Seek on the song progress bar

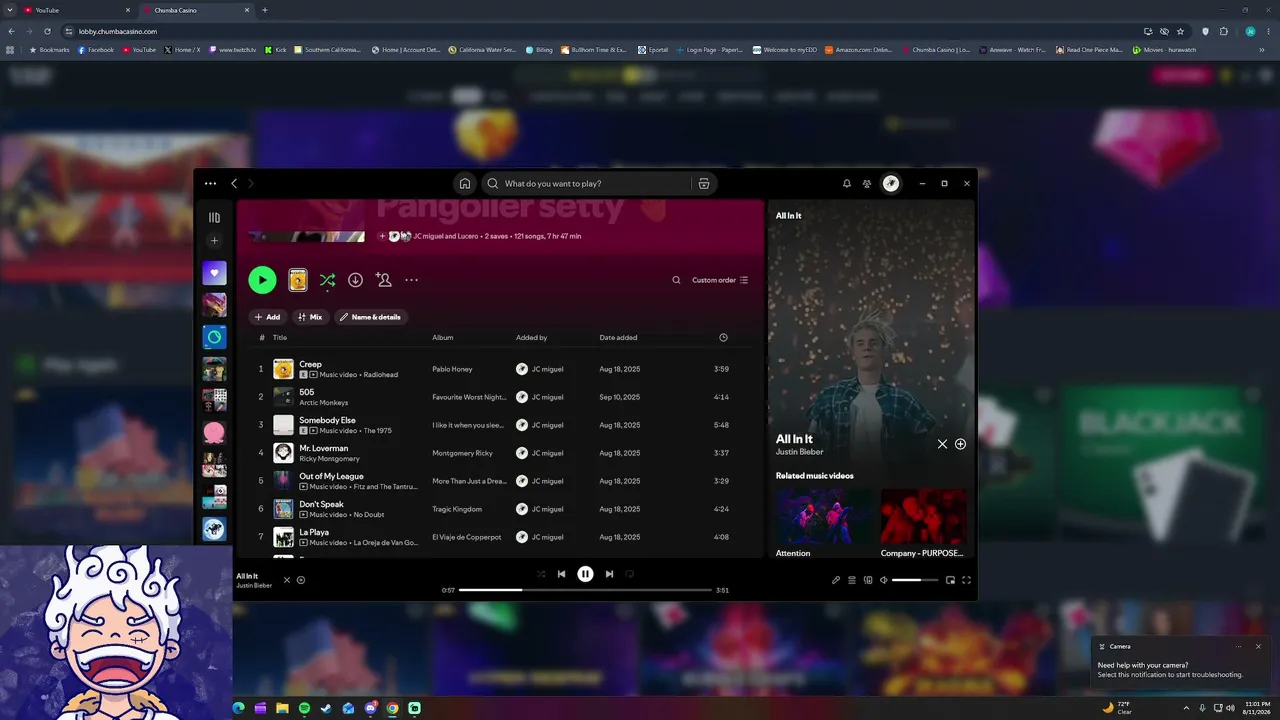(x=585, y=590)
